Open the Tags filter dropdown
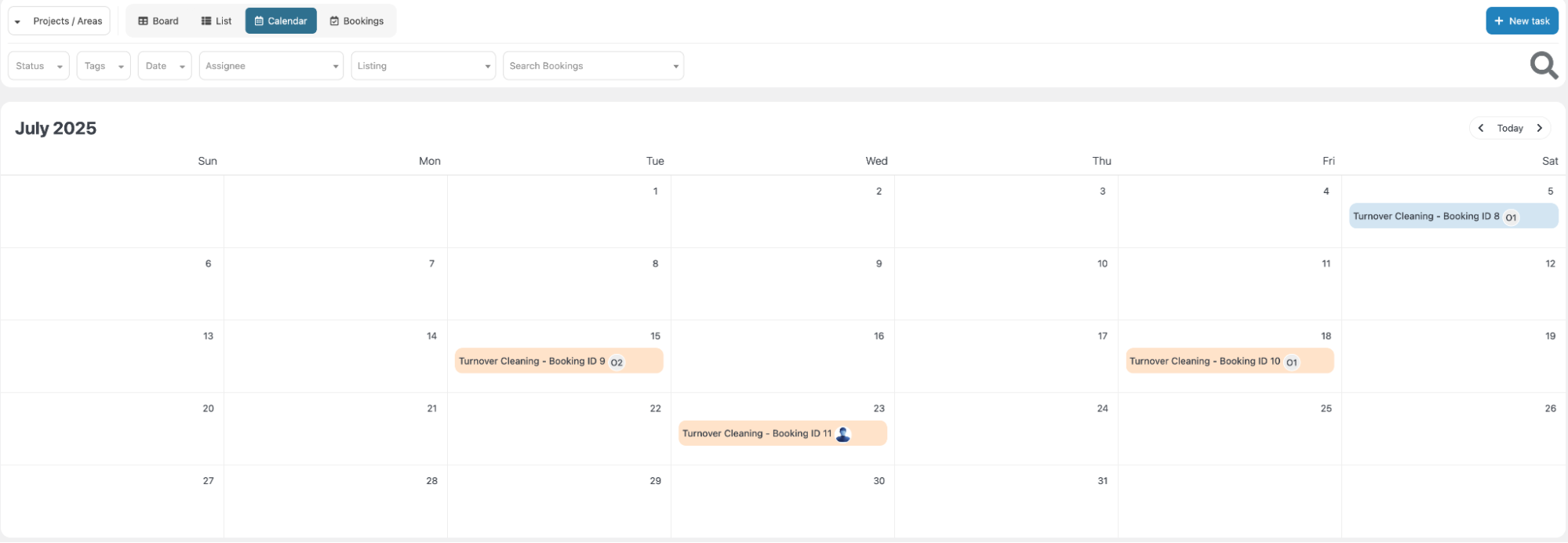This screenshot has height=543, width=1568. 104,66
